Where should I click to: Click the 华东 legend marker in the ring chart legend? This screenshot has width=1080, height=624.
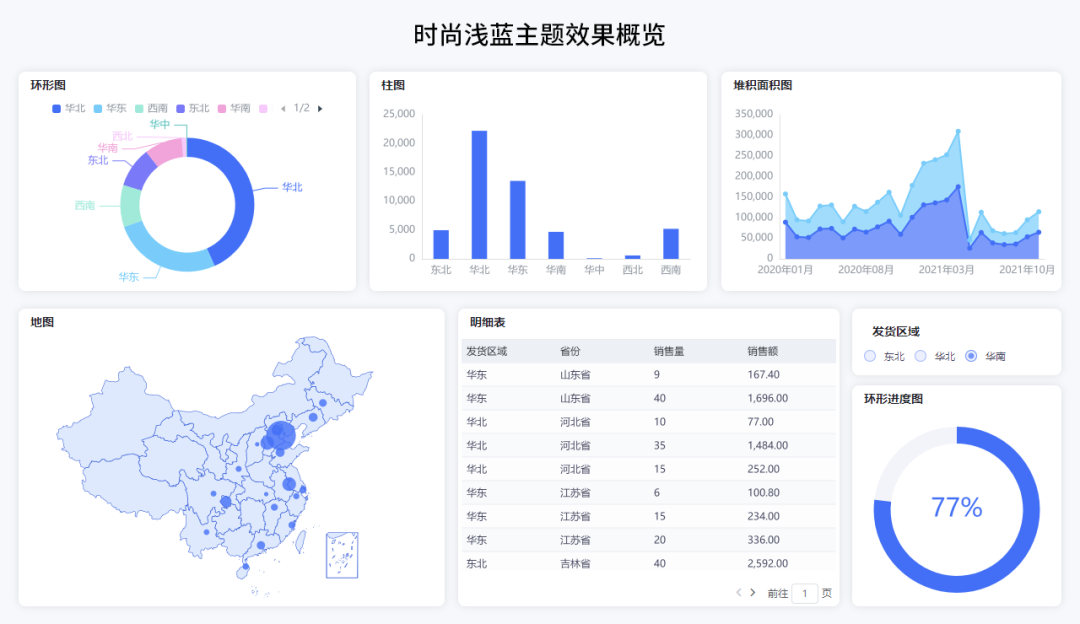click(96, 108)
